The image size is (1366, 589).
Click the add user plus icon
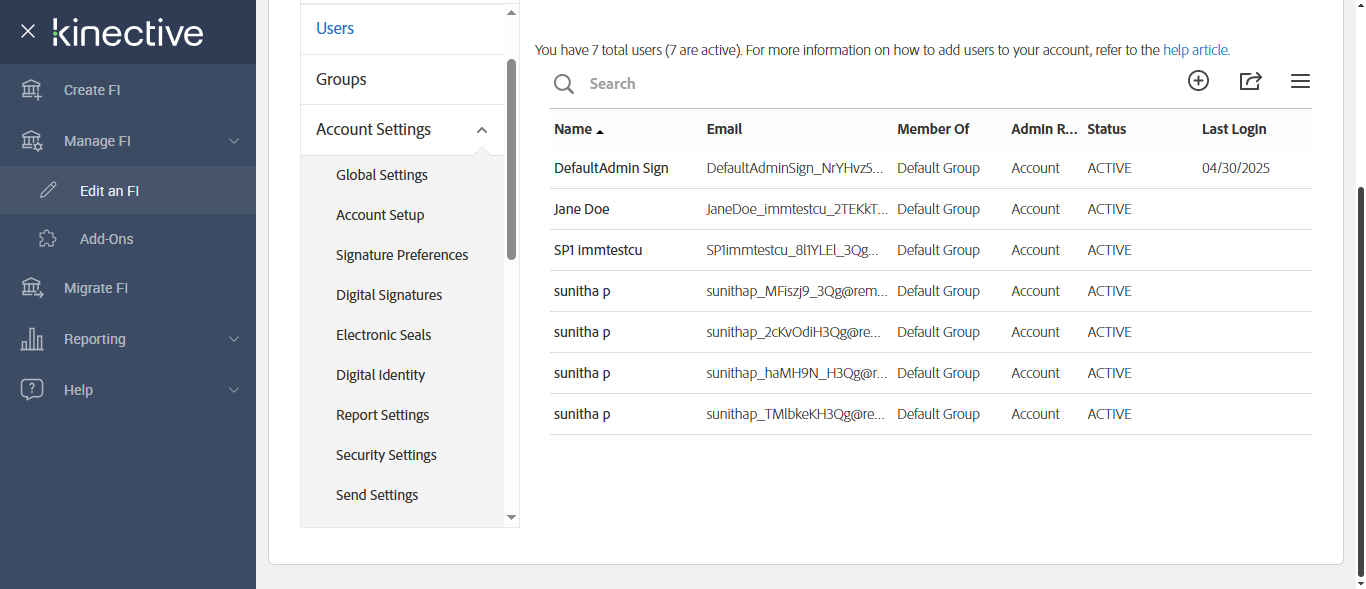[x=1198, y=81]
